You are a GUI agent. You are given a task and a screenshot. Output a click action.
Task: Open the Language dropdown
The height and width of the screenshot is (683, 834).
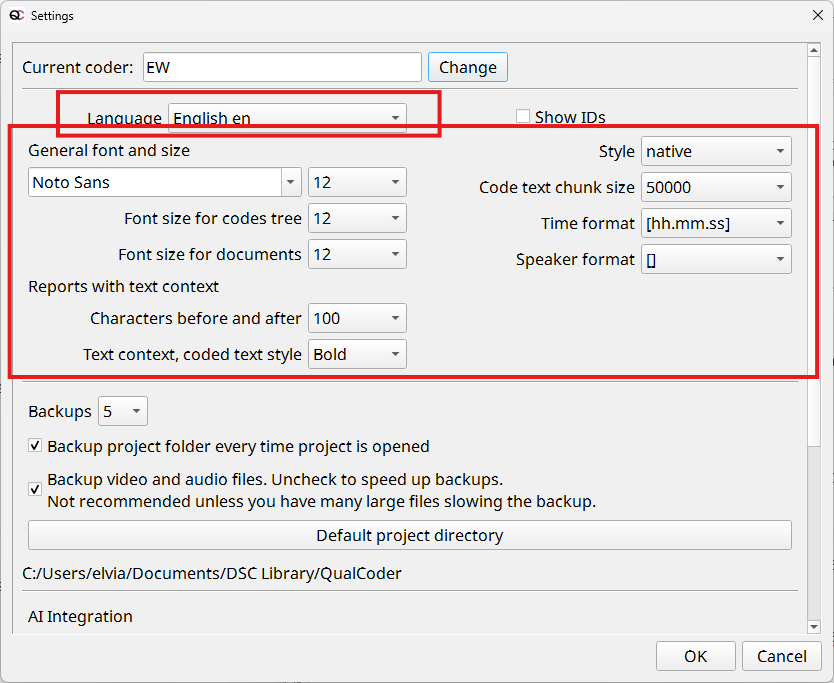287,118
